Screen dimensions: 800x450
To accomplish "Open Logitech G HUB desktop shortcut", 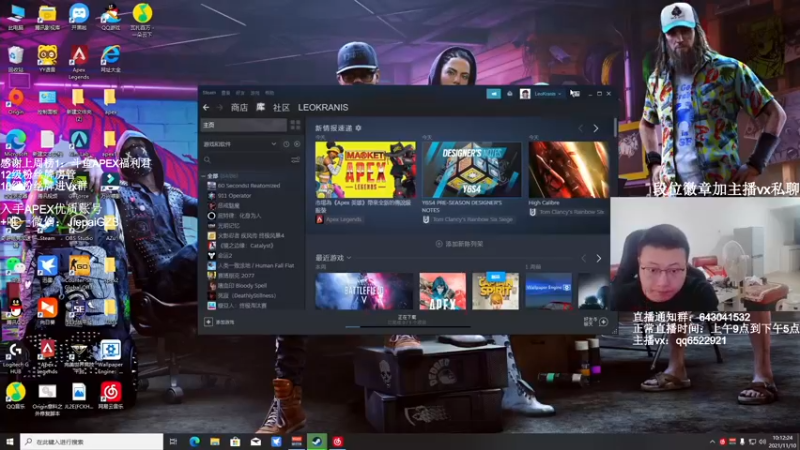I will click(x=15, y=357).
